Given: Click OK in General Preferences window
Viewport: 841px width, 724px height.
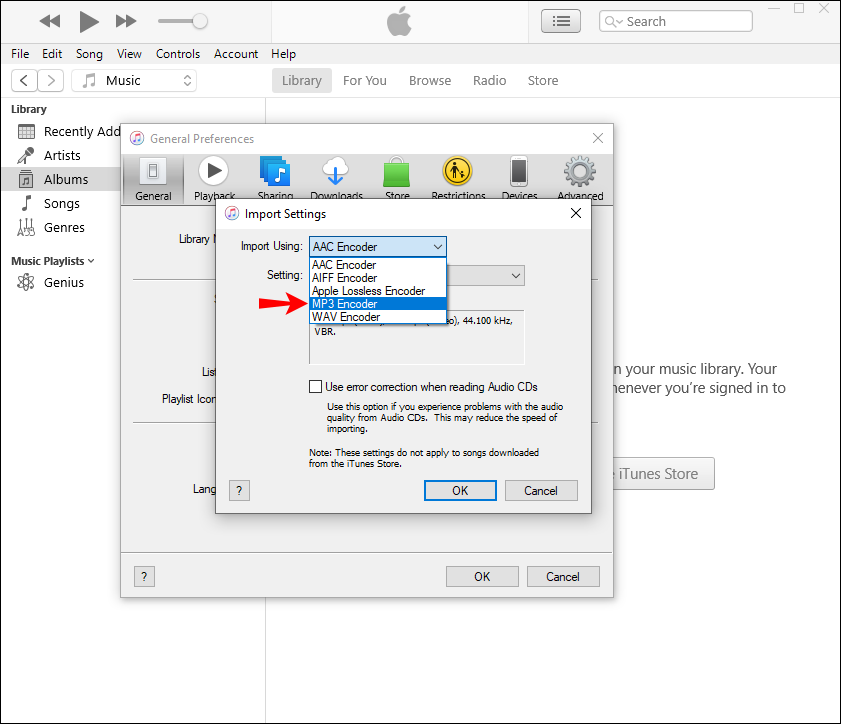Looking at the screenshot, I should [x=482, y=577].
